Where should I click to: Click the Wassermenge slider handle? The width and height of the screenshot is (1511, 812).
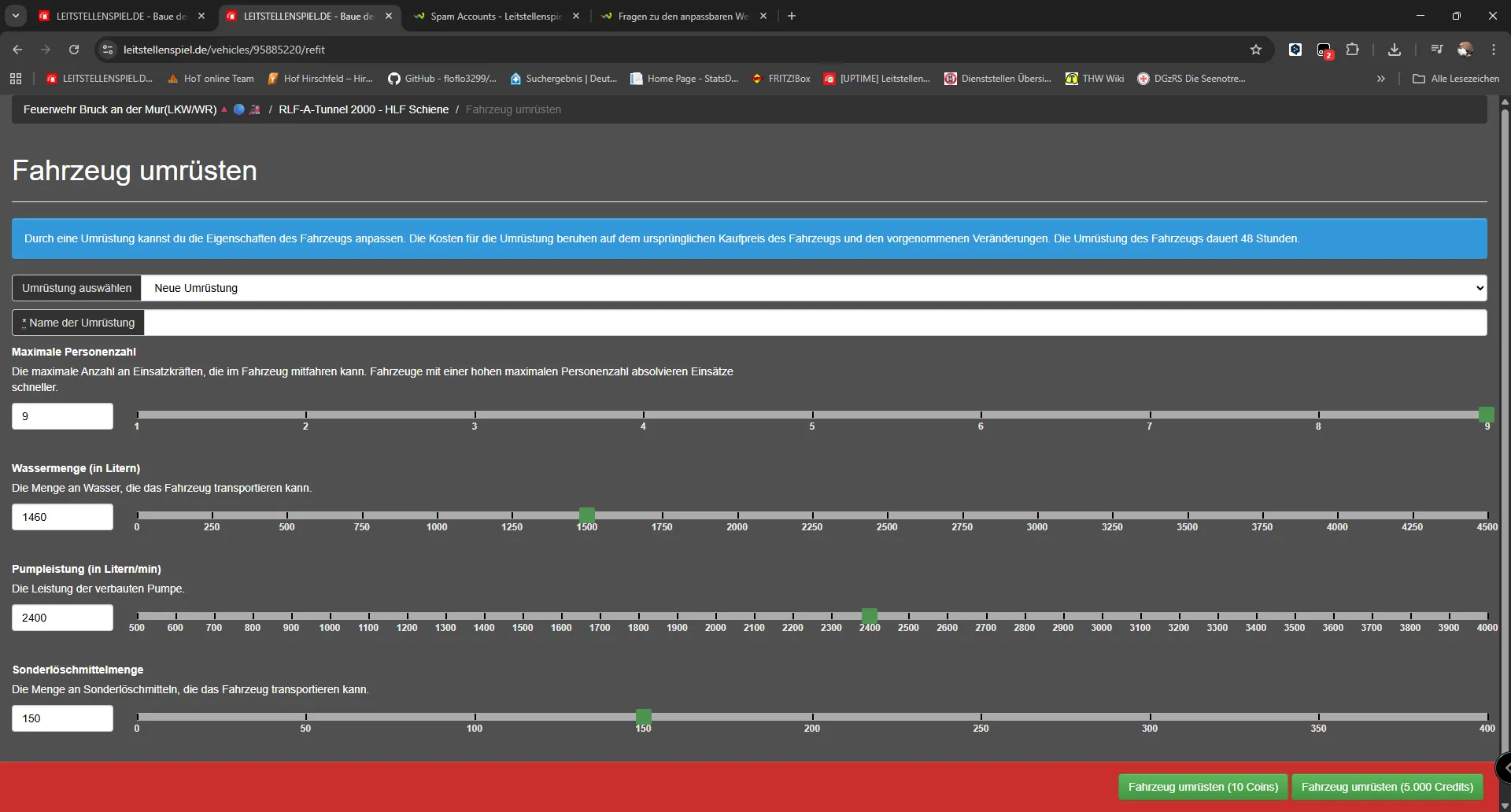click(586, 515)
